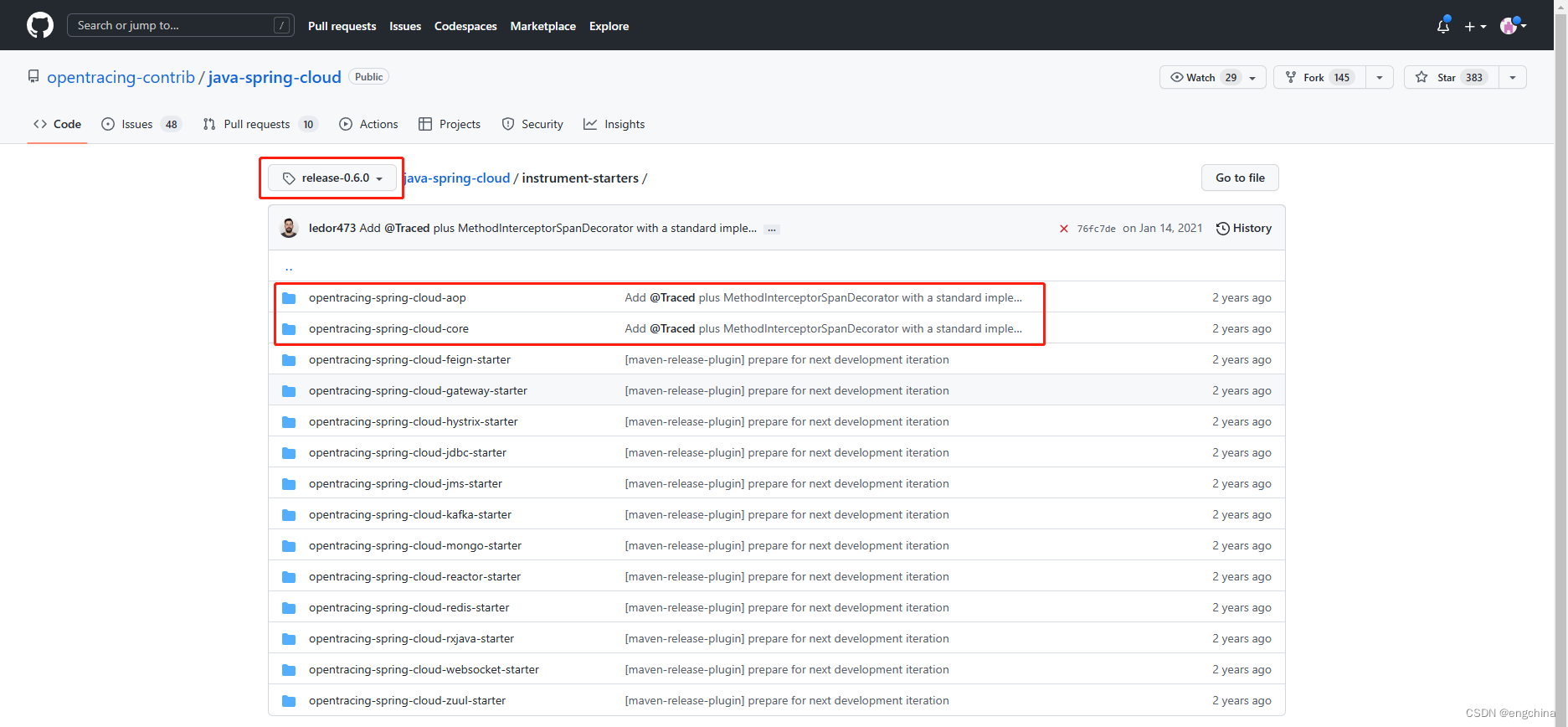Open the opentracing-spring-cloud-mongo-starter folder
1568x727 pixels.
point(415,545)
